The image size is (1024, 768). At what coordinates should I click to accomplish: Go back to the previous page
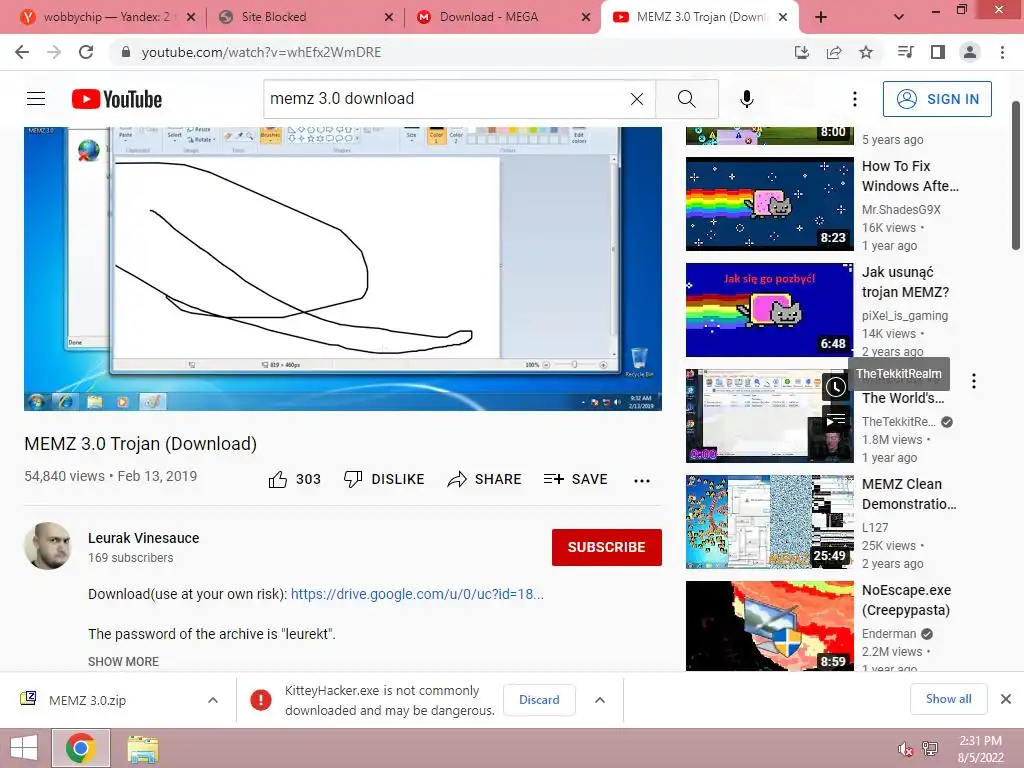point(22,52)
